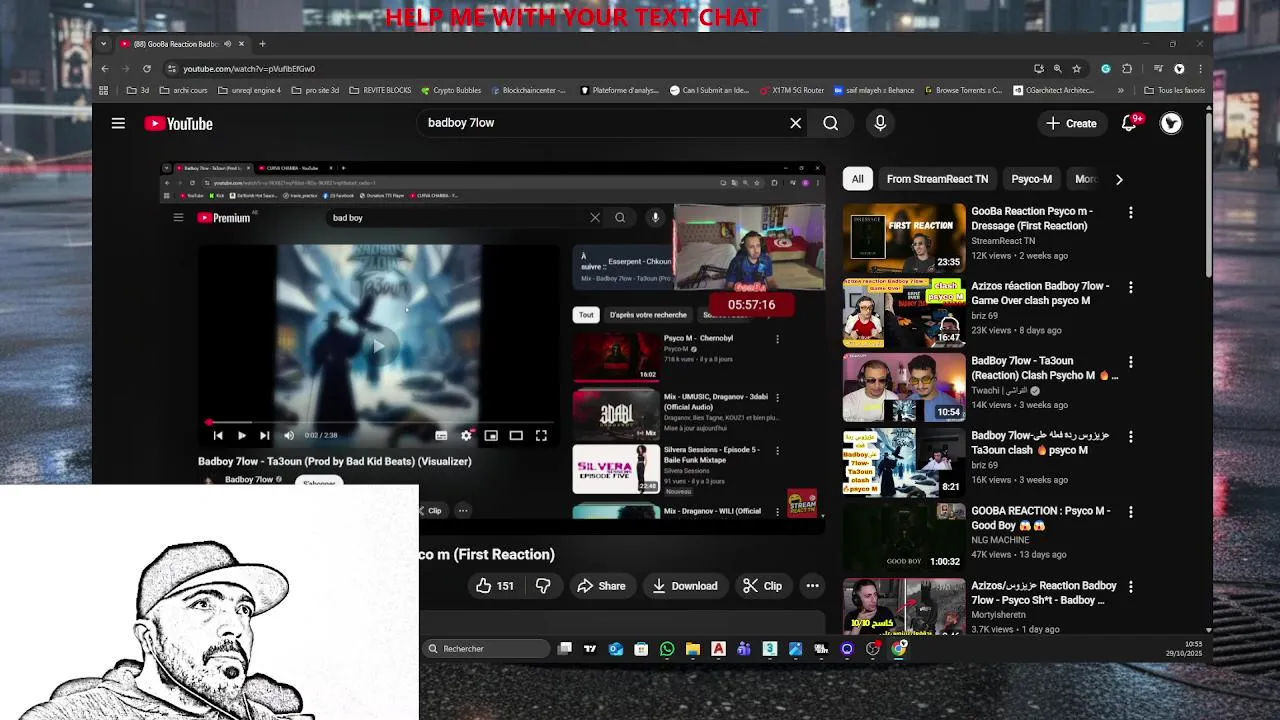This screenshot has height=720, width=1280.
Task: Open more actions beside Clip button
Action: click(x=812, y=586)
